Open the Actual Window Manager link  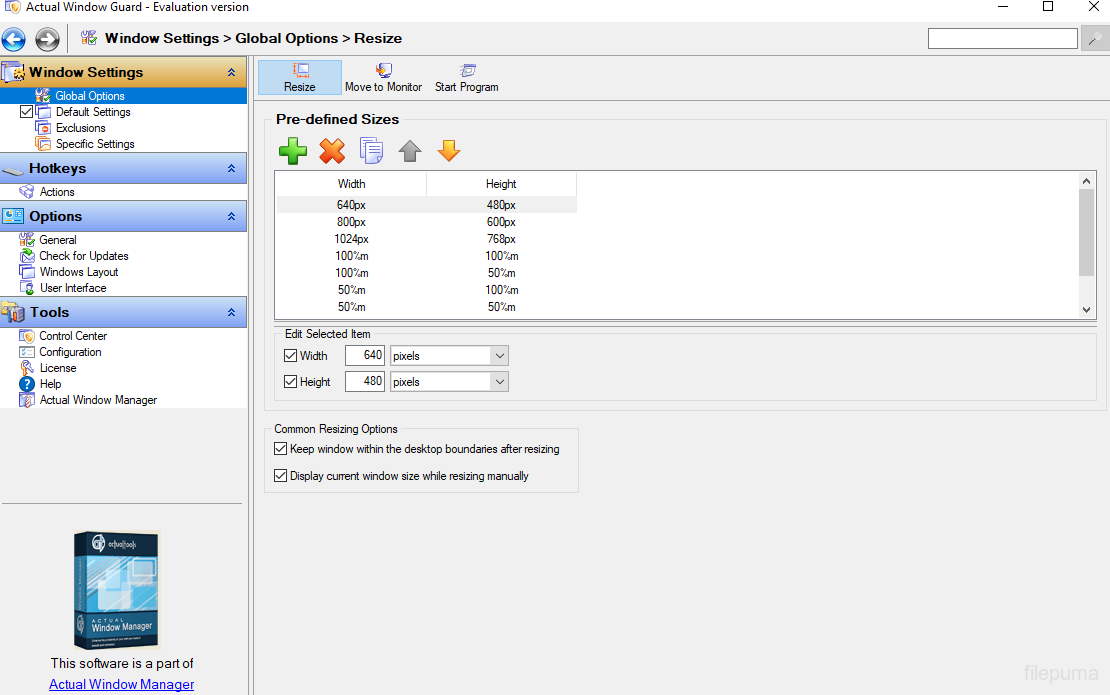pos(121,684)
